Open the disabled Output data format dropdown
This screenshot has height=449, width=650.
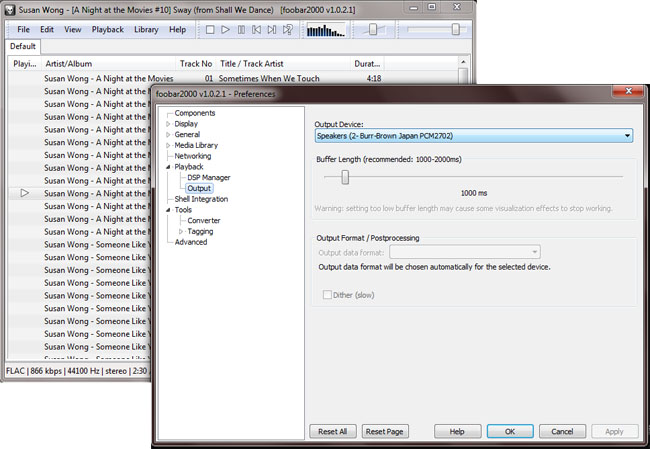(x=465, y=252)
